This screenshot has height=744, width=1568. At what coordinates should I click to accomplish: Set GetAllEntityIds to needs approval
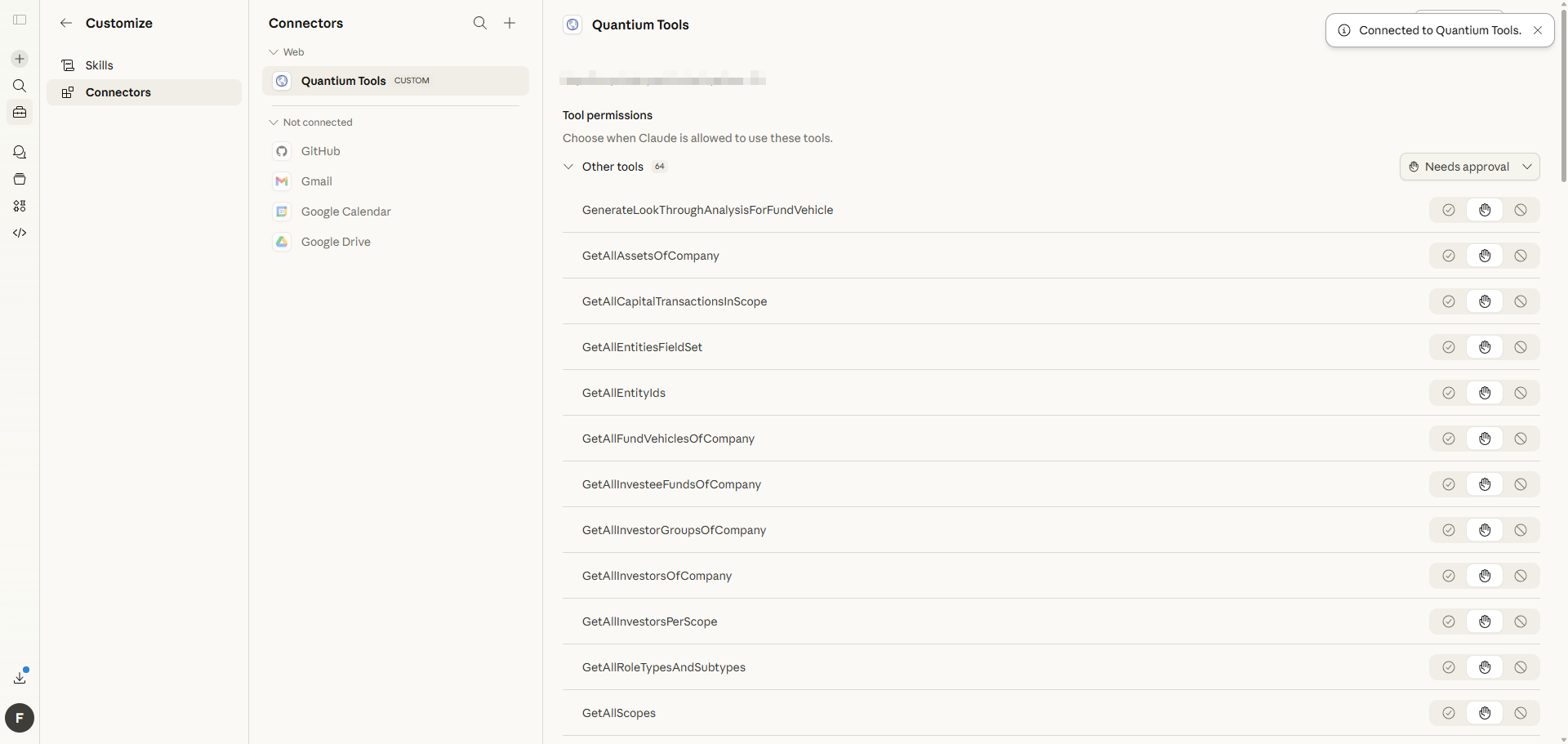click(1485, 393)
